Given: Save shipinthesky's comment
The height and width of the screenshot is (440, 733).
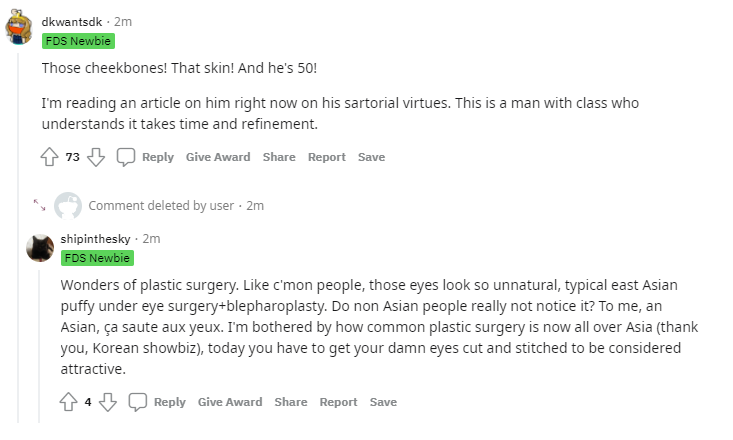Looking at the screenshot, I should [383, 402].
